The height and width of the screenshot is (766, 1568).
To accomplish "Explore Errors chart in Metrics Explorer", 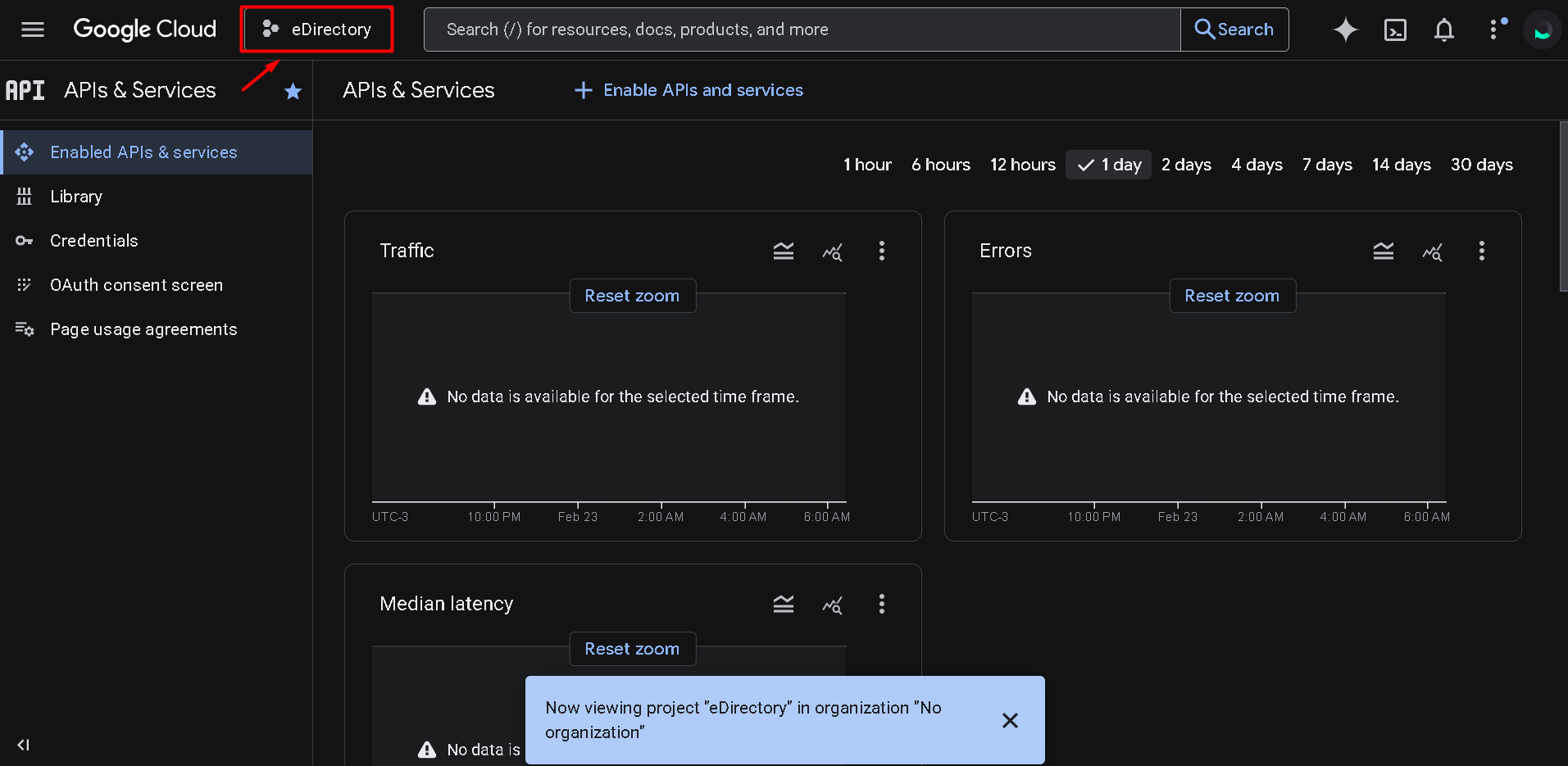I will pyautogui.click(x=1432, y=252).
